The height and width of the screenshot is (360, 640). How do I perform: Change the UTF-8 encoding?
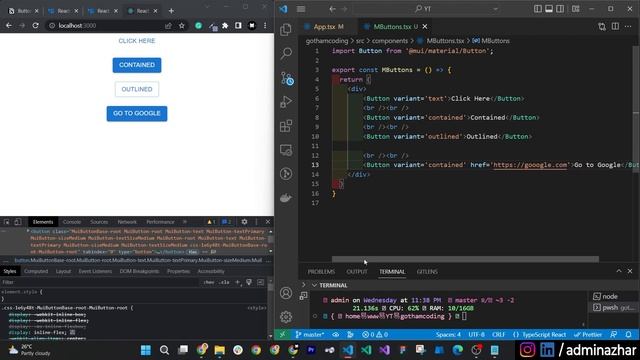[x=476, y=335]
